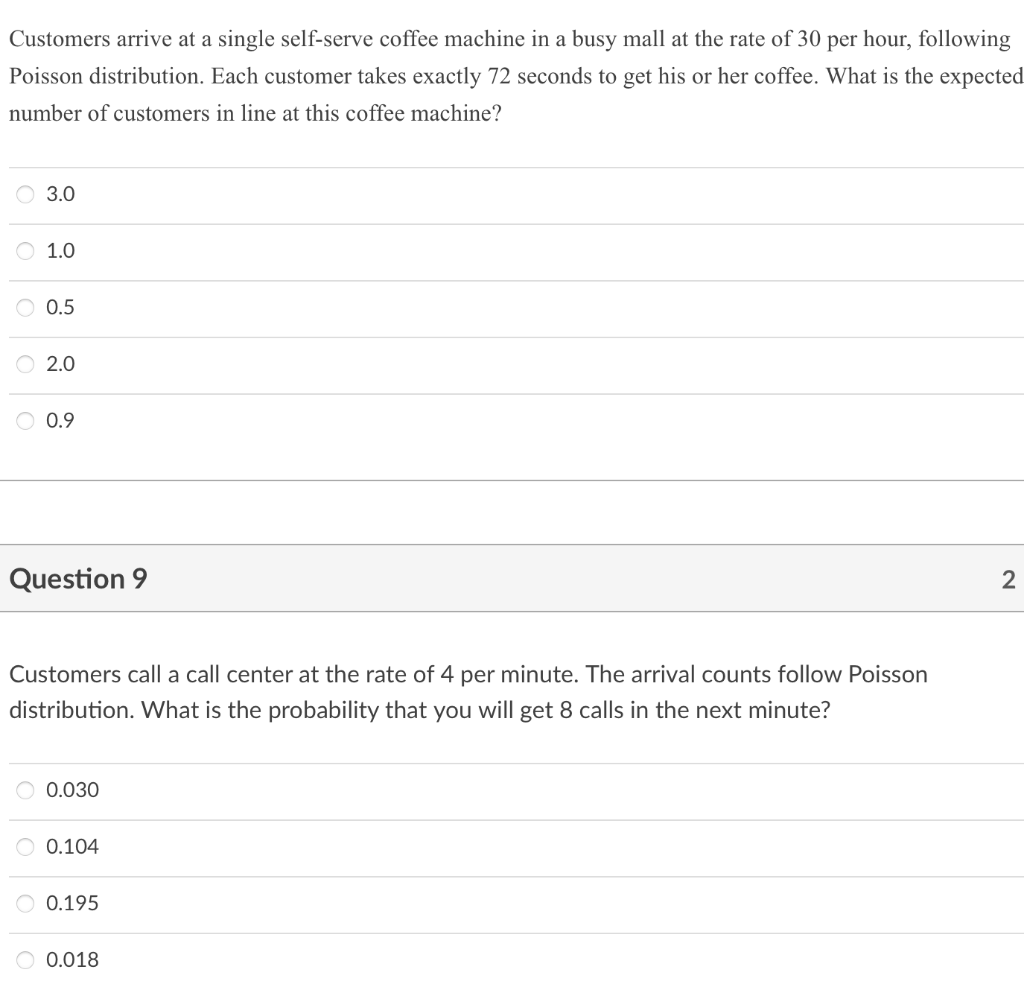Click the '0.9' answer label text

(60, 421)
